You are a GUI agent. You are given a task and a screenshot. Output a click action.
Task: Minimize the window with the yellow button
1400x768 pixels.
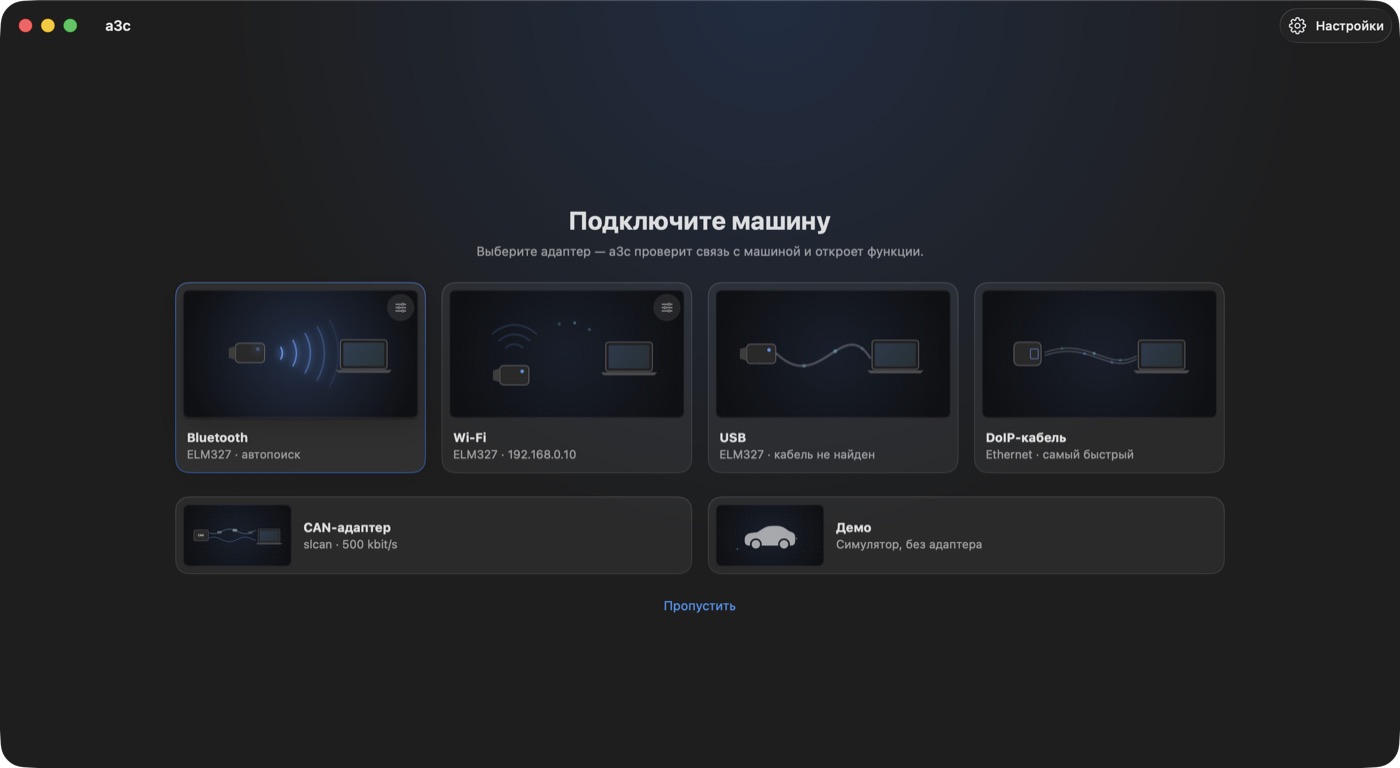48,26
